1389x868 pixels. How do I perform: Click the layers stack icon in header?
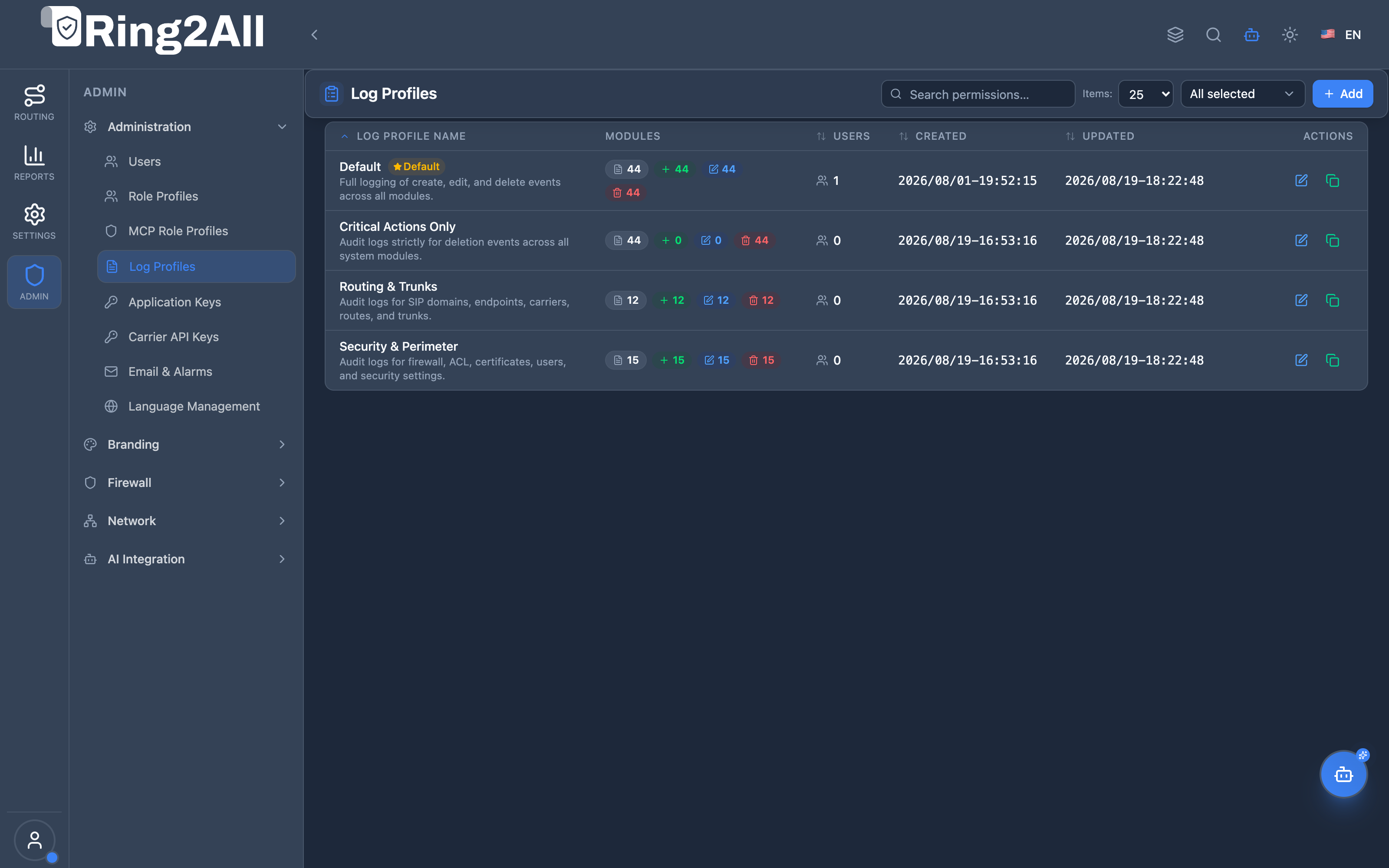point(1175,35)
